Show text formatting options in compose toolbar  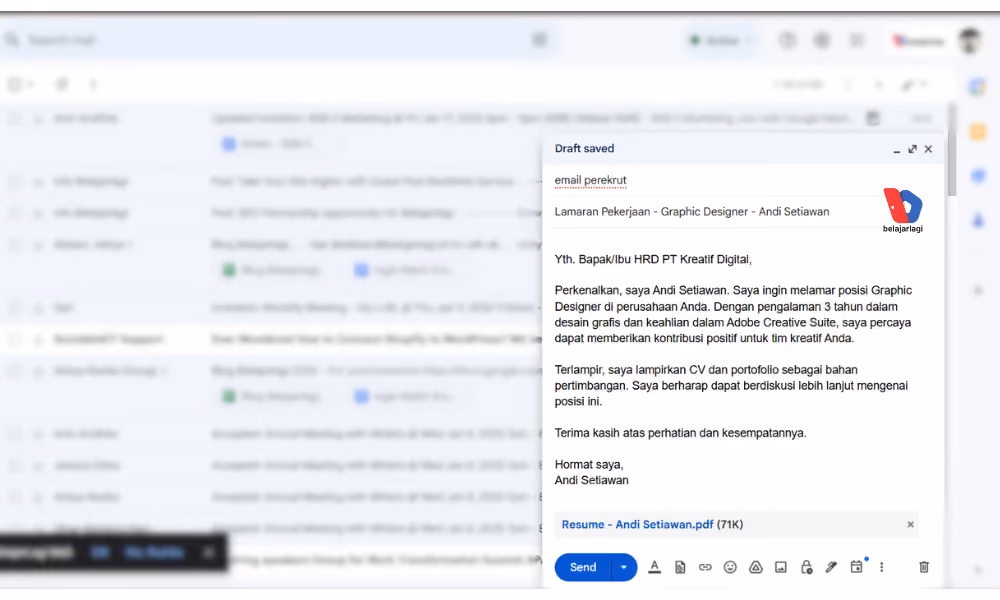pos(654,567)
